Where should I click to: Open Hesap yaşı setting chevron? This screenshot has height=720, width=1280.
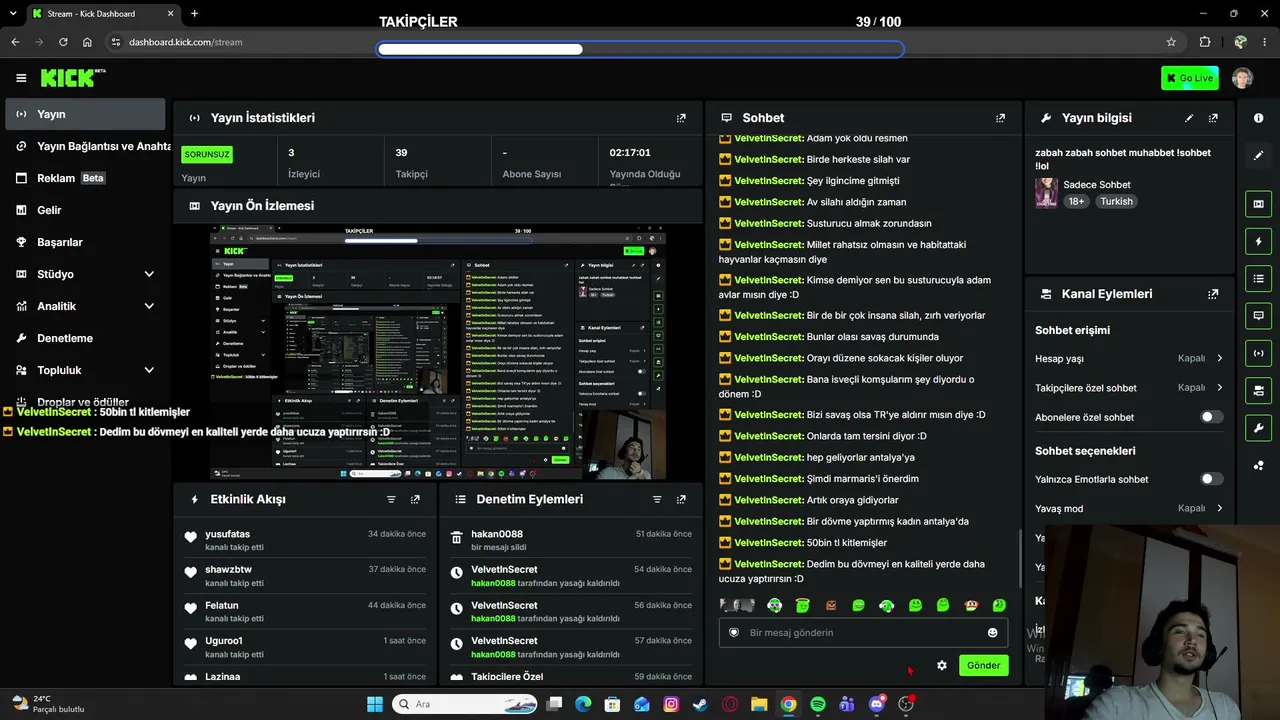click(x=1220, y=358)
